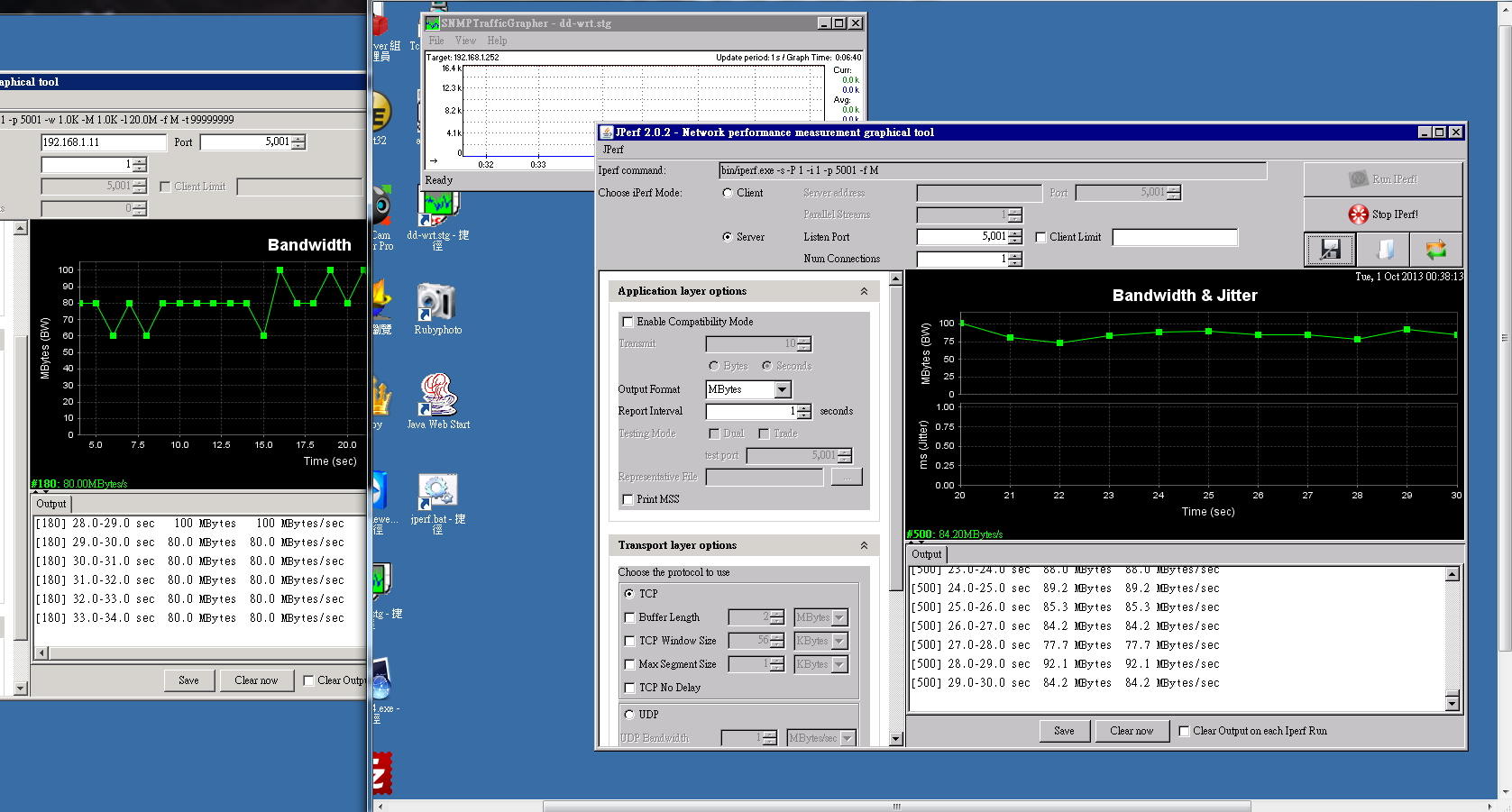Click Clear now in JPerf server output panel

pos(1132,731)
